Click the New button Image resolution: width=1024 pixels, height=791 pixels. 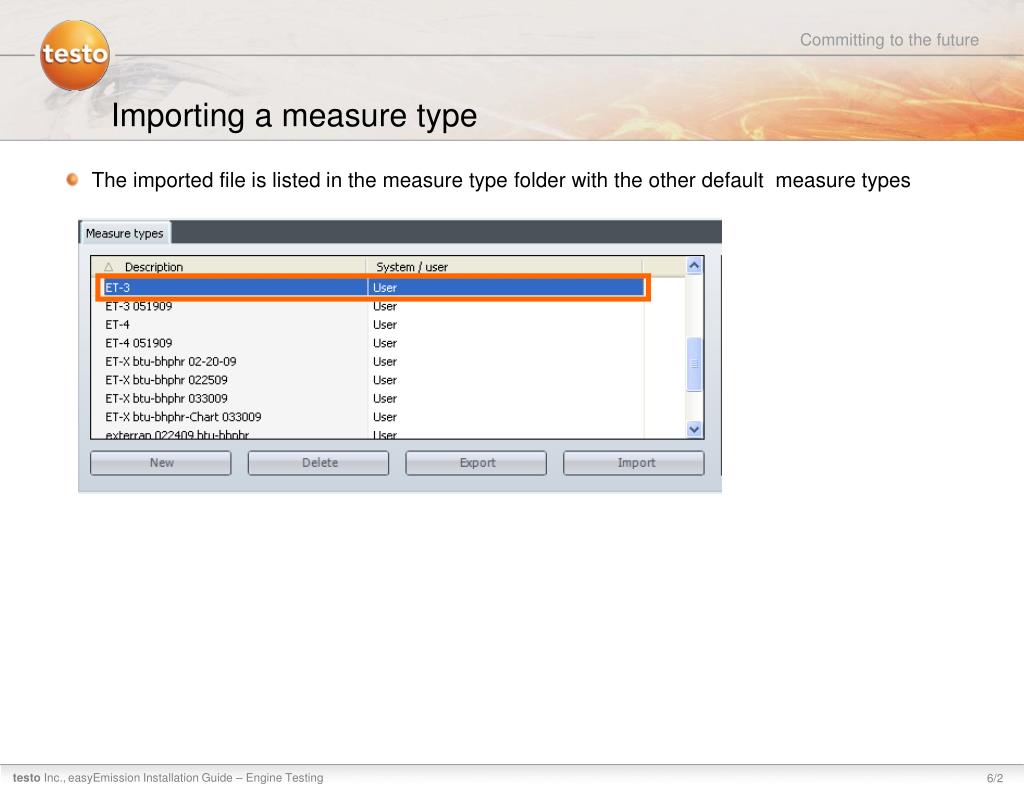point(161,462)
